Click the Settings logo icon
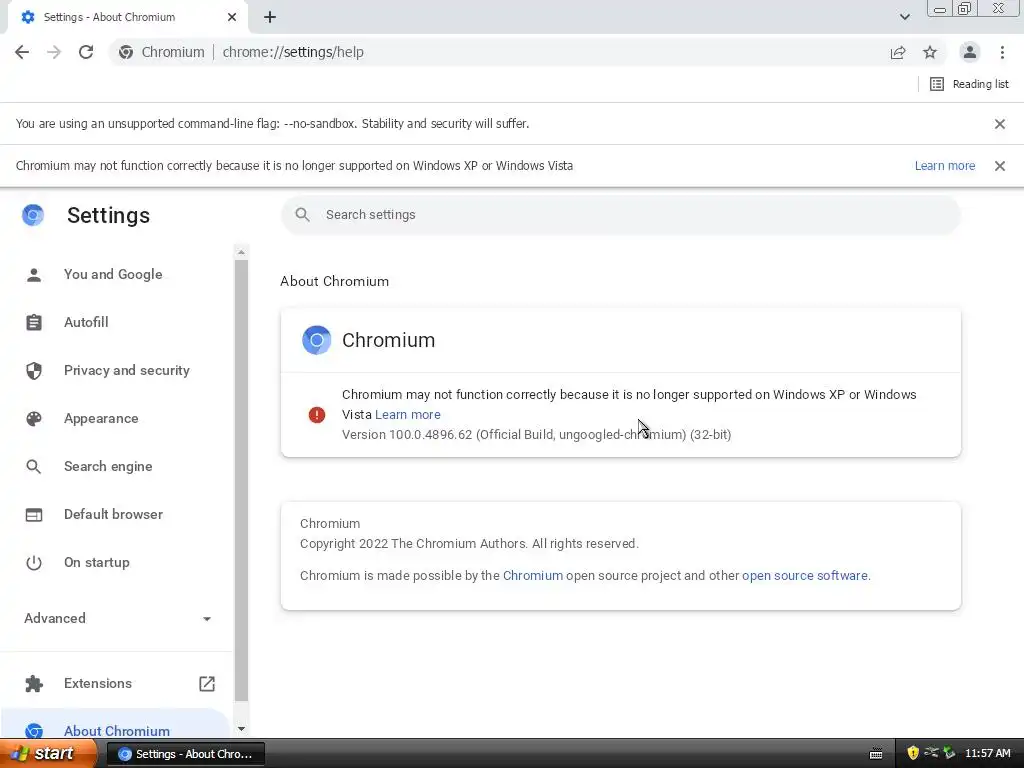The image size is (1024, 768). click(x=33, y=215)
